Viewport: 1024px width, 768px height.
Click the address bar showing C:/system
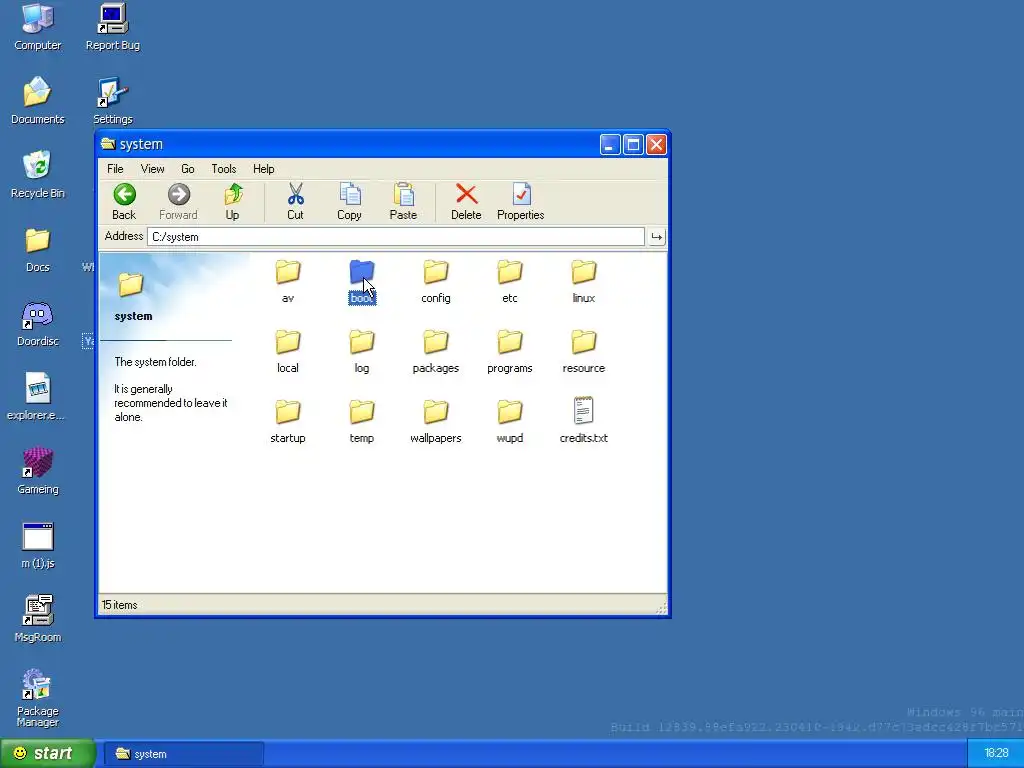tap(396, 236)
